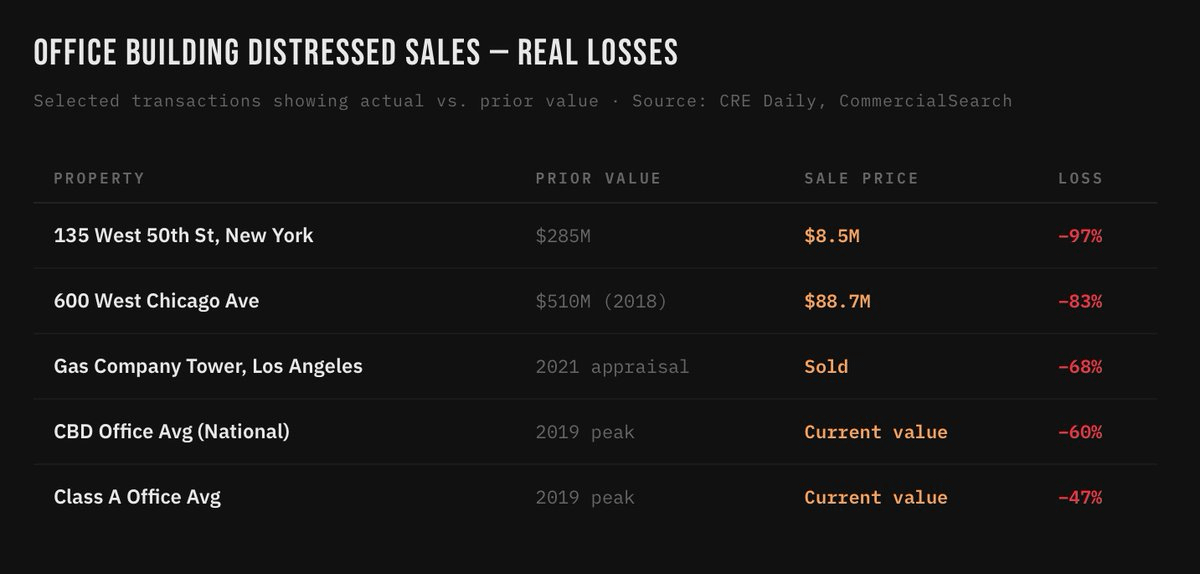Viewport: 1200px width, 574px height.
Task: Select the Class A Office Avg row name
Action: point(137,497)
